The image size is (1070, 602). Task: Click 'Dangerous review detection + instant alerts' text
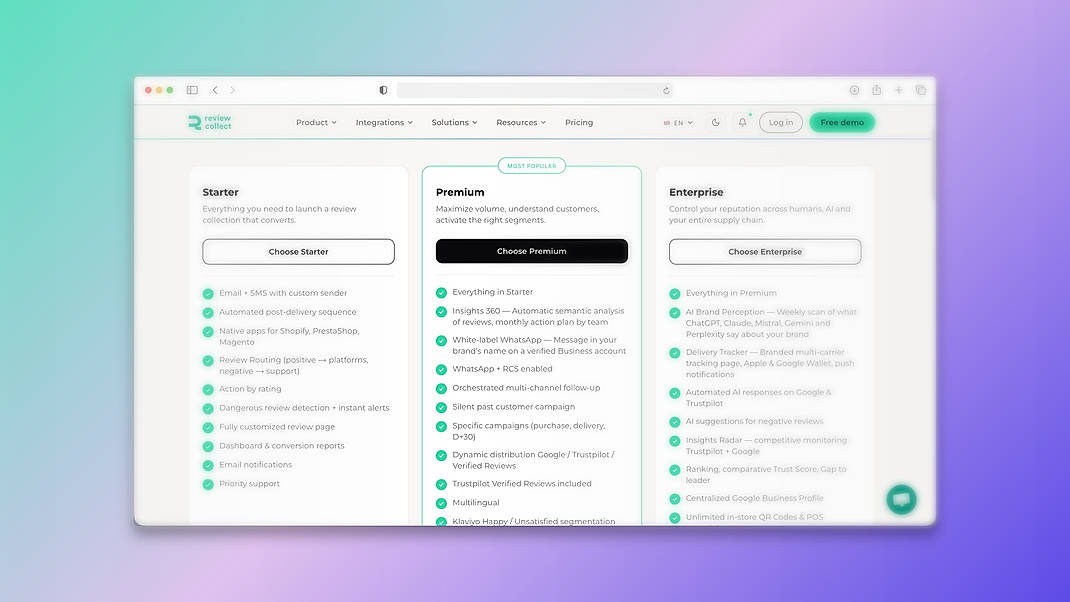point(304,407)
